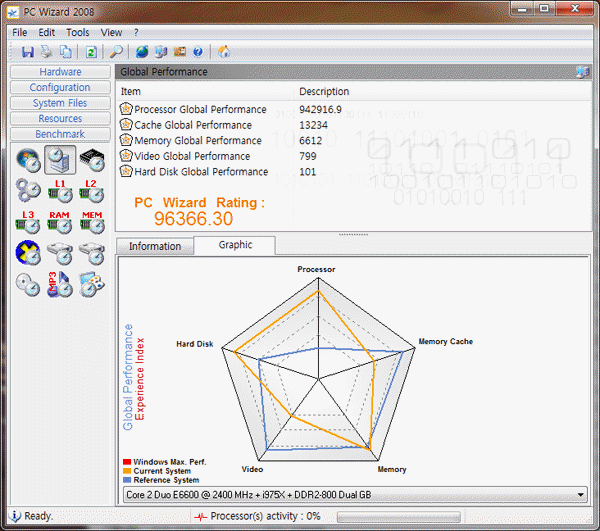600x531 pixels.
Task: Select the Hard Disk Global Performance row
Action: pyautogui.click(x=354, y=172)
